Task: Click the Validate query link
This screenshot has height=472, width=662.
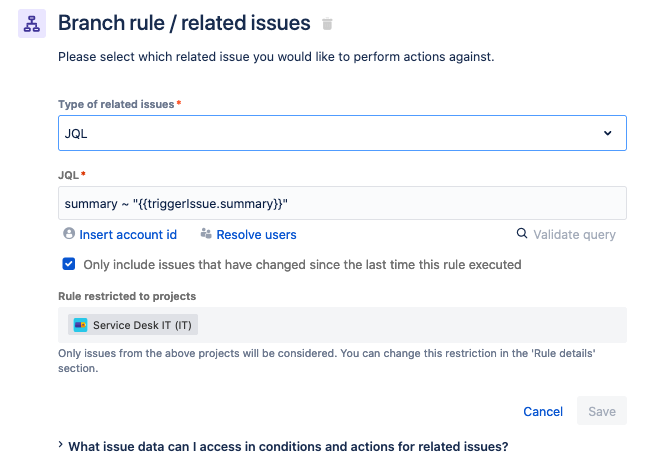Action: coord(574,235)
